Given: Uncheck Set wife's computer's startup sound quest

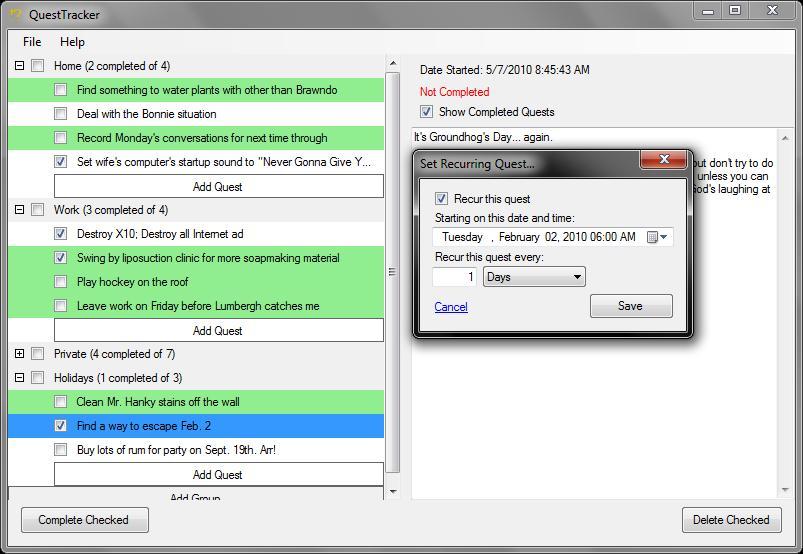Looking at the screenshot, I should pos(60,161).
